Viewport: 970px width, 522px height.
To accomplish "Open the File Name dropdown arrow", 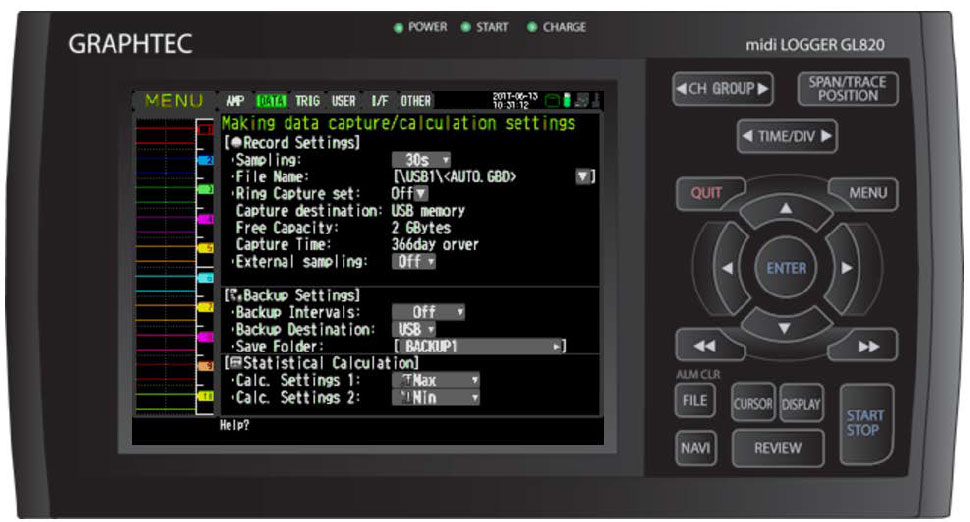I will pyautogui.click(x=583, y=177).
